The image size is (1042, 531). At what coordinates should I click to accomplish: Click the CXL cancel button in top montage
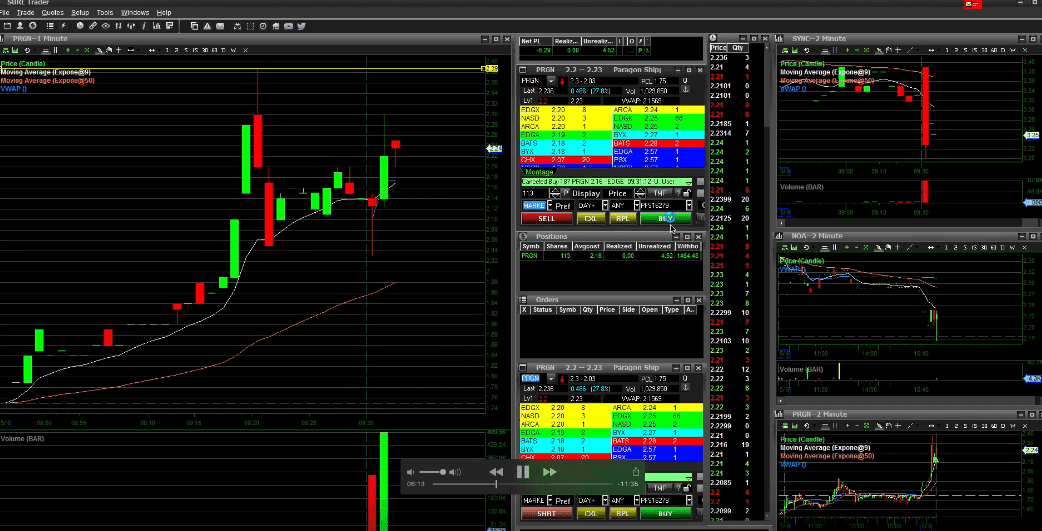click(590, 217)
